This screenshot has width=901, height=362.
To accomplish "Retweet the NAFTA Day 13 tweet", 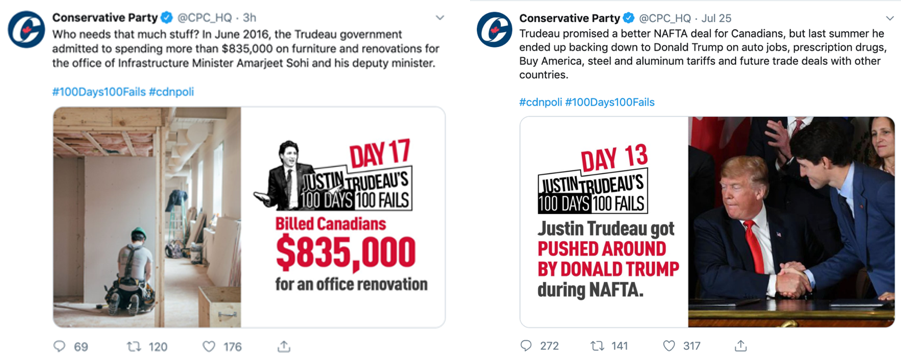I will point(598,346).
